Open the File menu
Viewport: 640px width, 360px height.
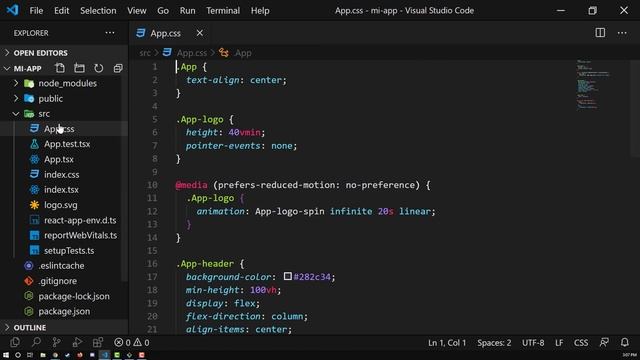coord(36,11)
